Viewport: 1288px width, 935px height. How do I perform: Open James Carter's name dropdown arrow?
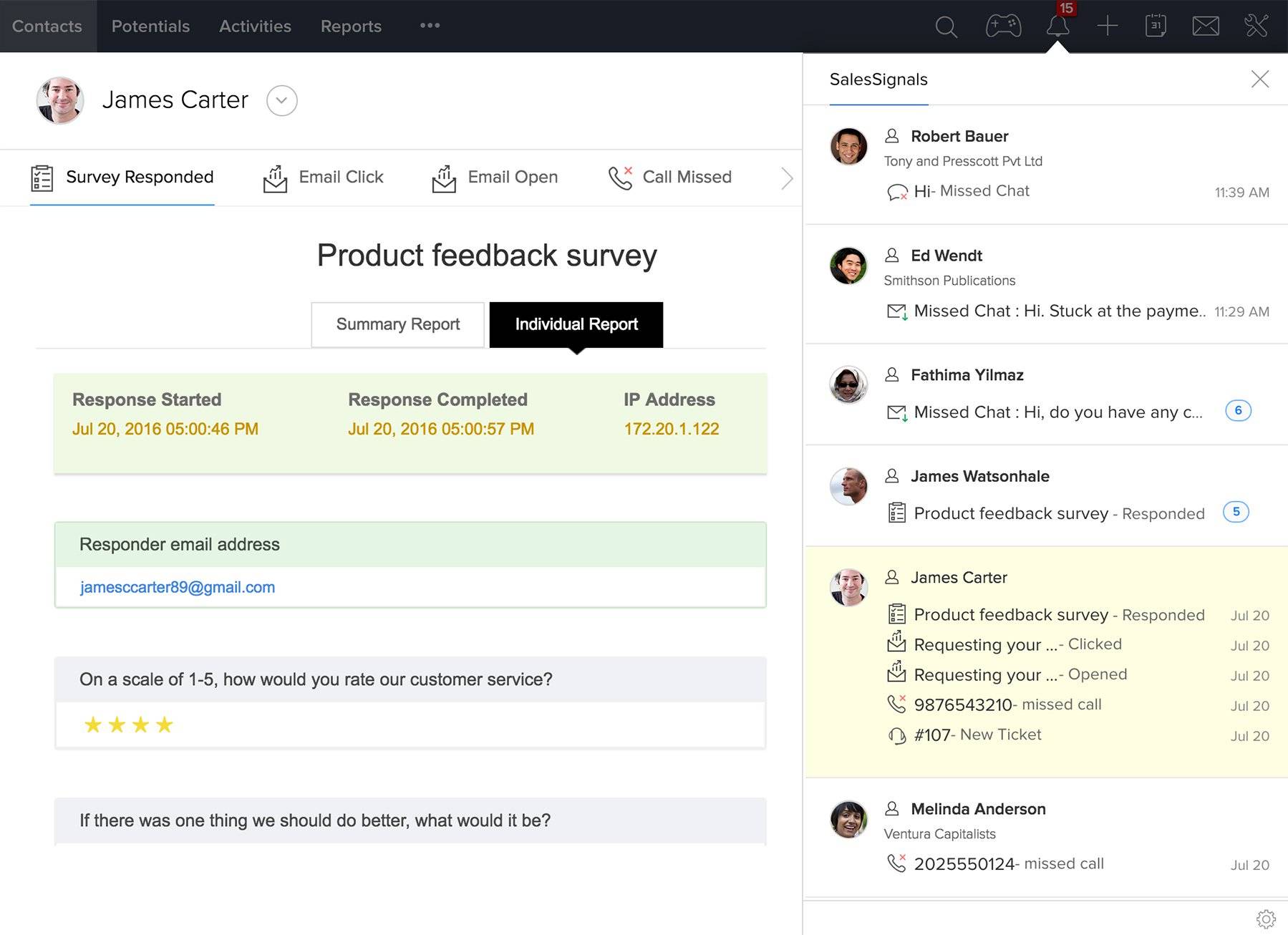pos(281,101)
